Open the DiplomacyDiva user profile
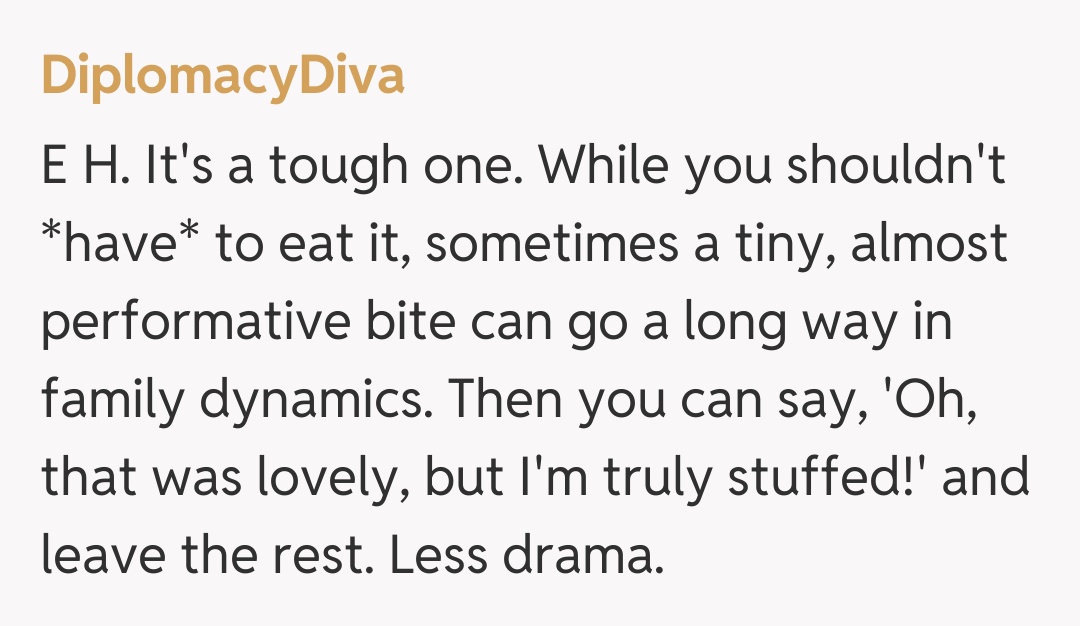Image resolution: width=1080 pixels, height=626 pixels. pyautogui.click(x=222, y=75)
